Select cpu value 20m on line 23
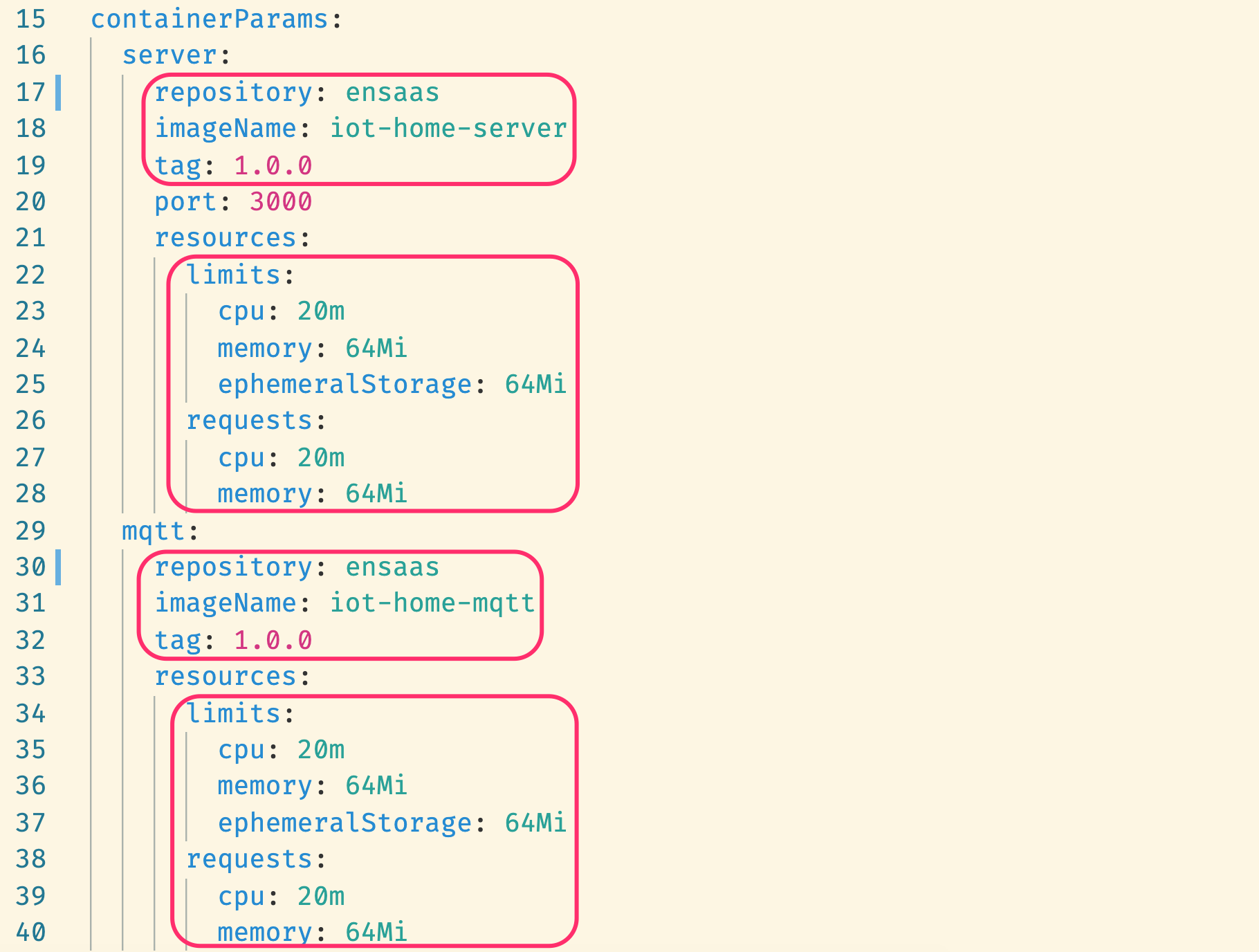Image resolution: width=1259 pixels, height=952 pixels. (321, 311)
